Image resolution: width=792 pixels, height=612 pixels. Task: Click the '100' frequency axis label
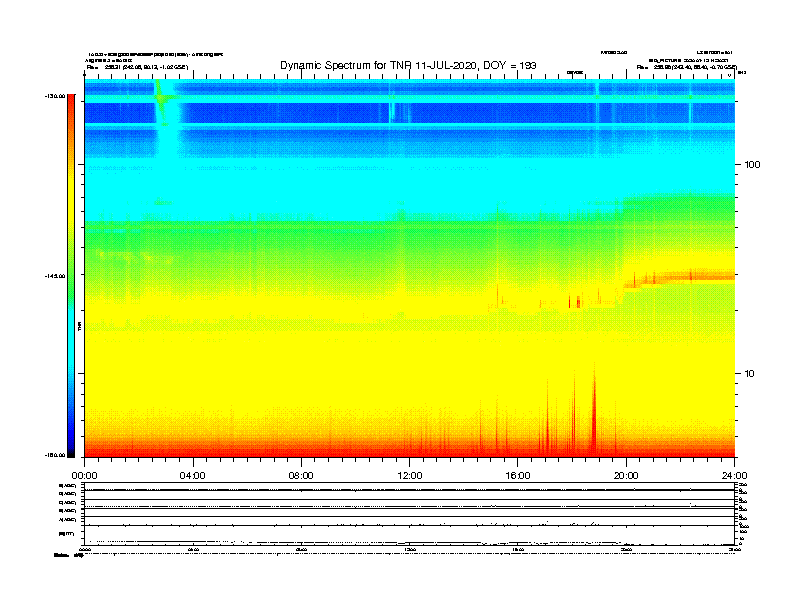click(x=752, y=165)
